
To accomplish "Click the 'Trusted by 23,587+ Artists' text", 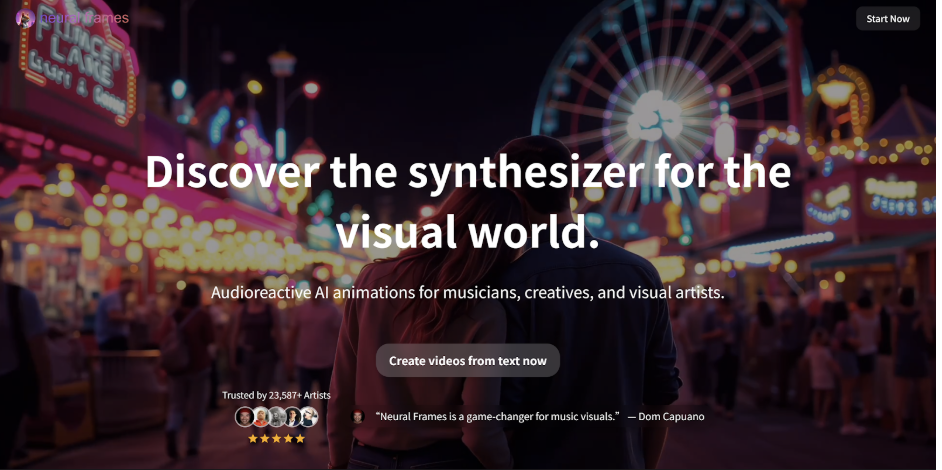I will (276, 395).
